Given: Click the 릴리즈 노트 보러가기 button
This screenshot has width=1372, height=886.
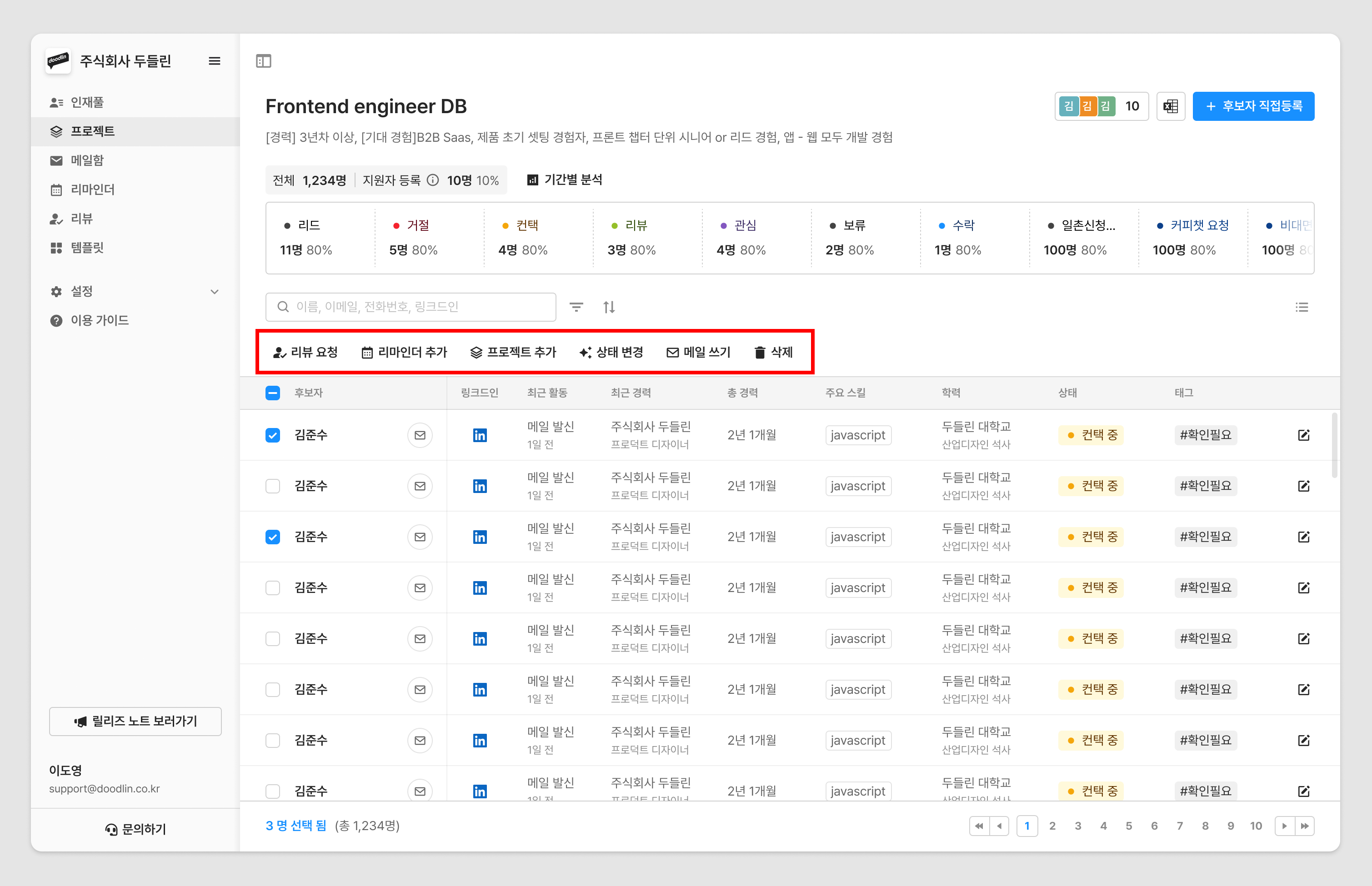Looking at the screenshot, I should pyautogui.click(x=135, y=721).
